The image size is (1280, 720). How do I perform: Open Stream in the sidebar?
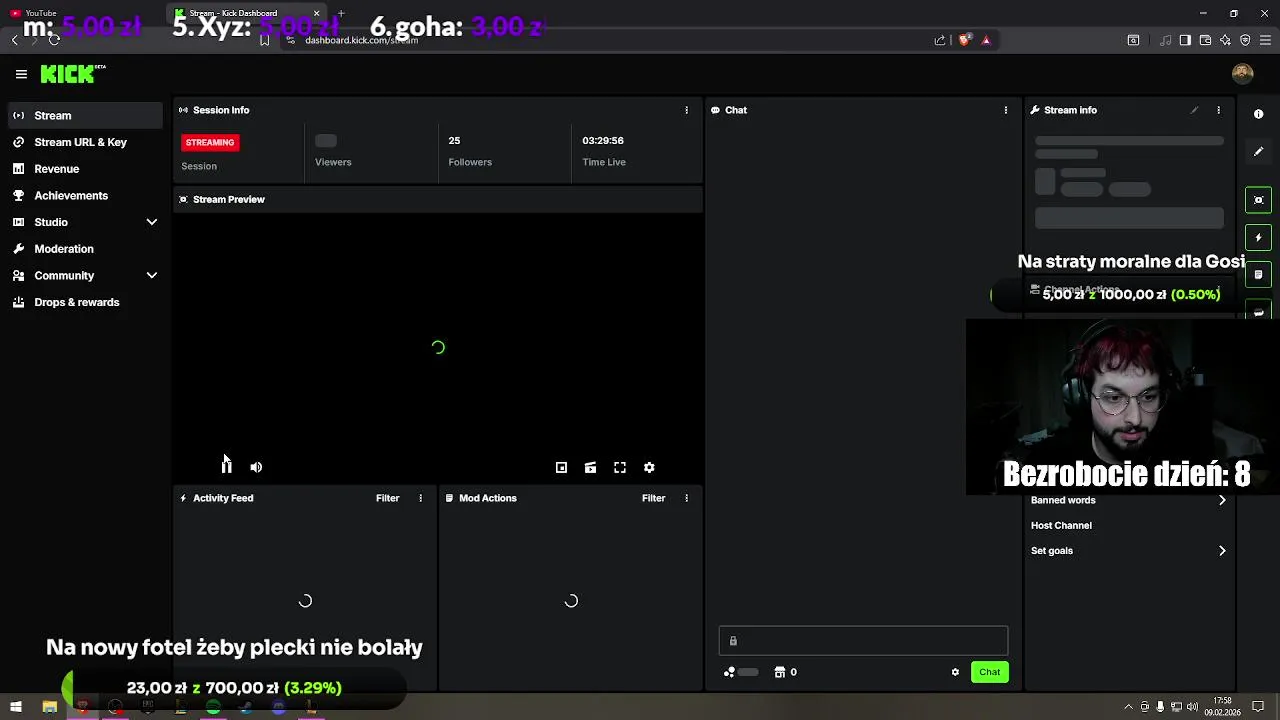[x=85, y=115]
